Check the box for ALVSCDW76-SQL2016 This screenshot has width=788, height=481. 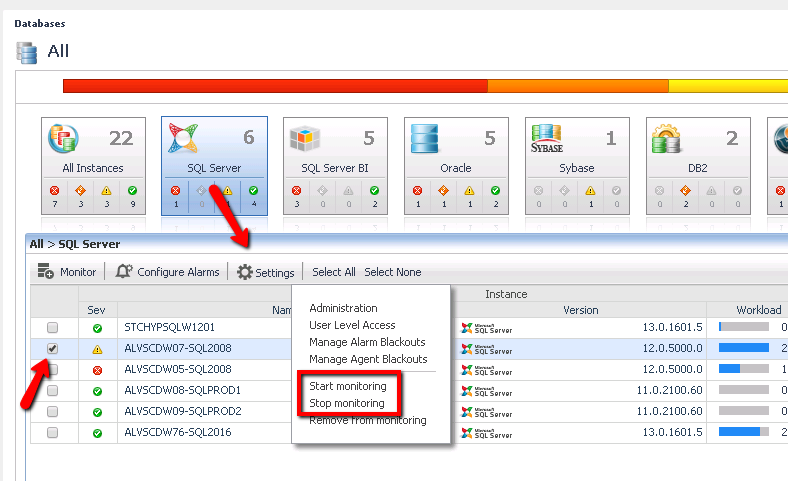click(x=52, y=432)
